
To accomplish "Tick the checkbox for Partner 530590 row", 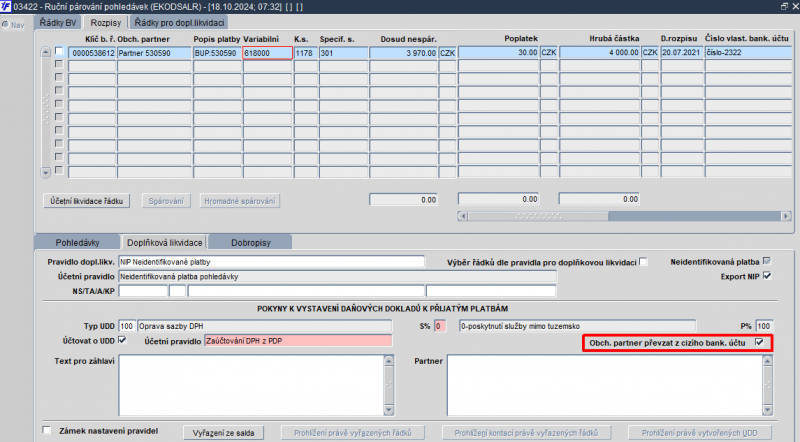I will tap(59, 51).
